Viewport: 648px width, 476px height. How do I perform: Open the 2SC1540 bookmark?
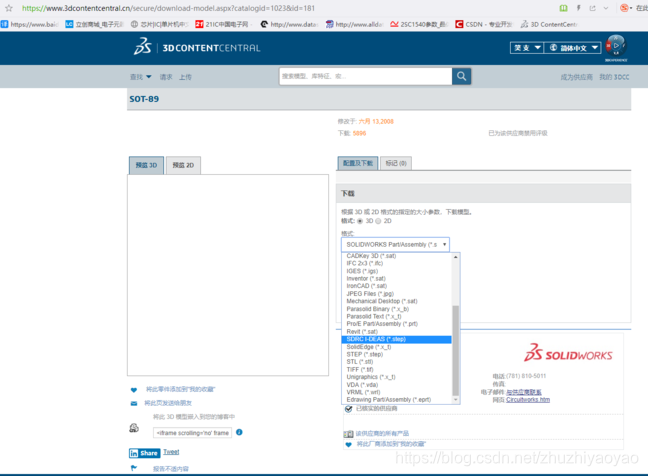419,24
